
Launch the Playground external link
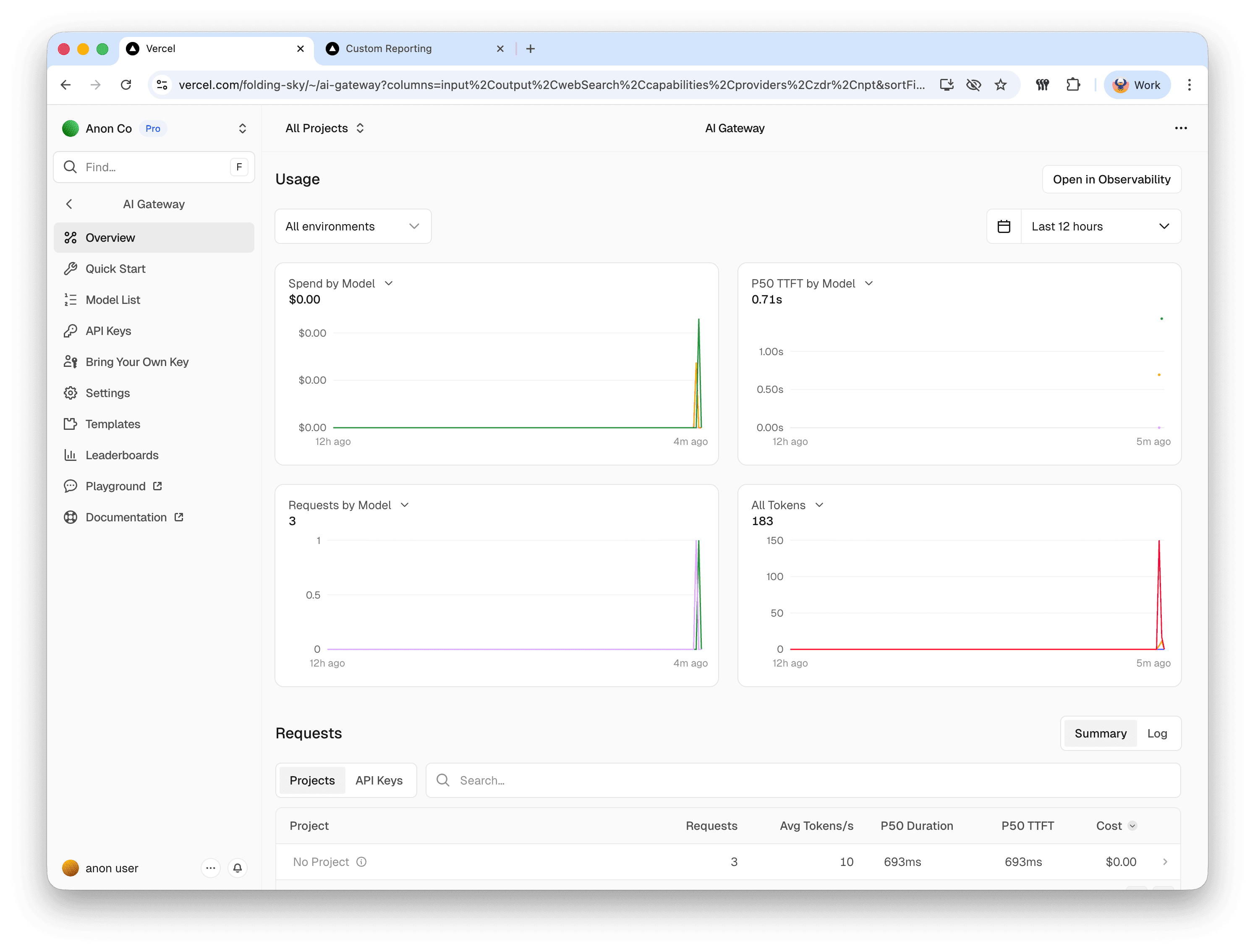[154, 486]
